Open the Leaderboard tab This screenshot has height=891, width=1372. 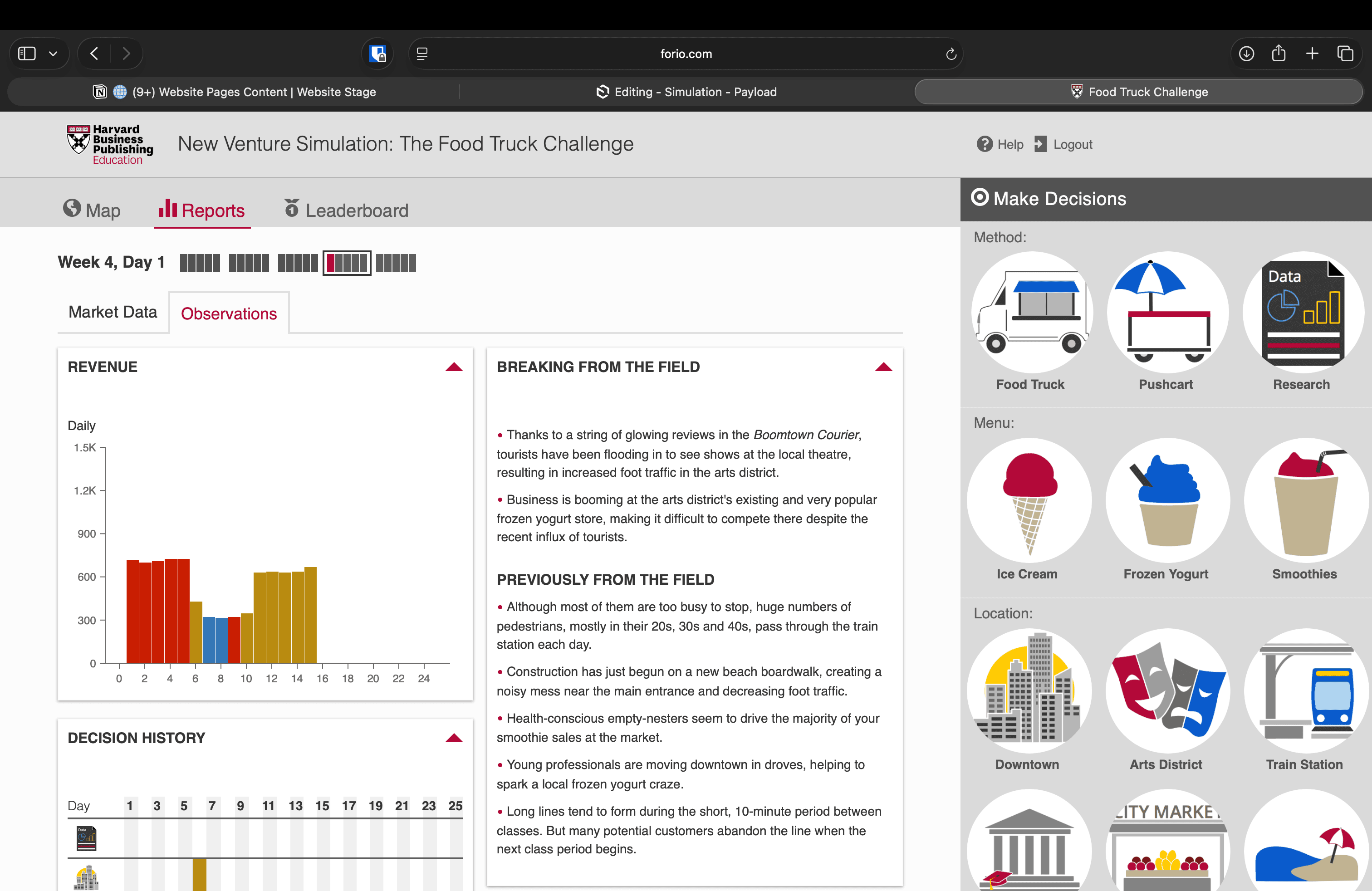point(346,210)
